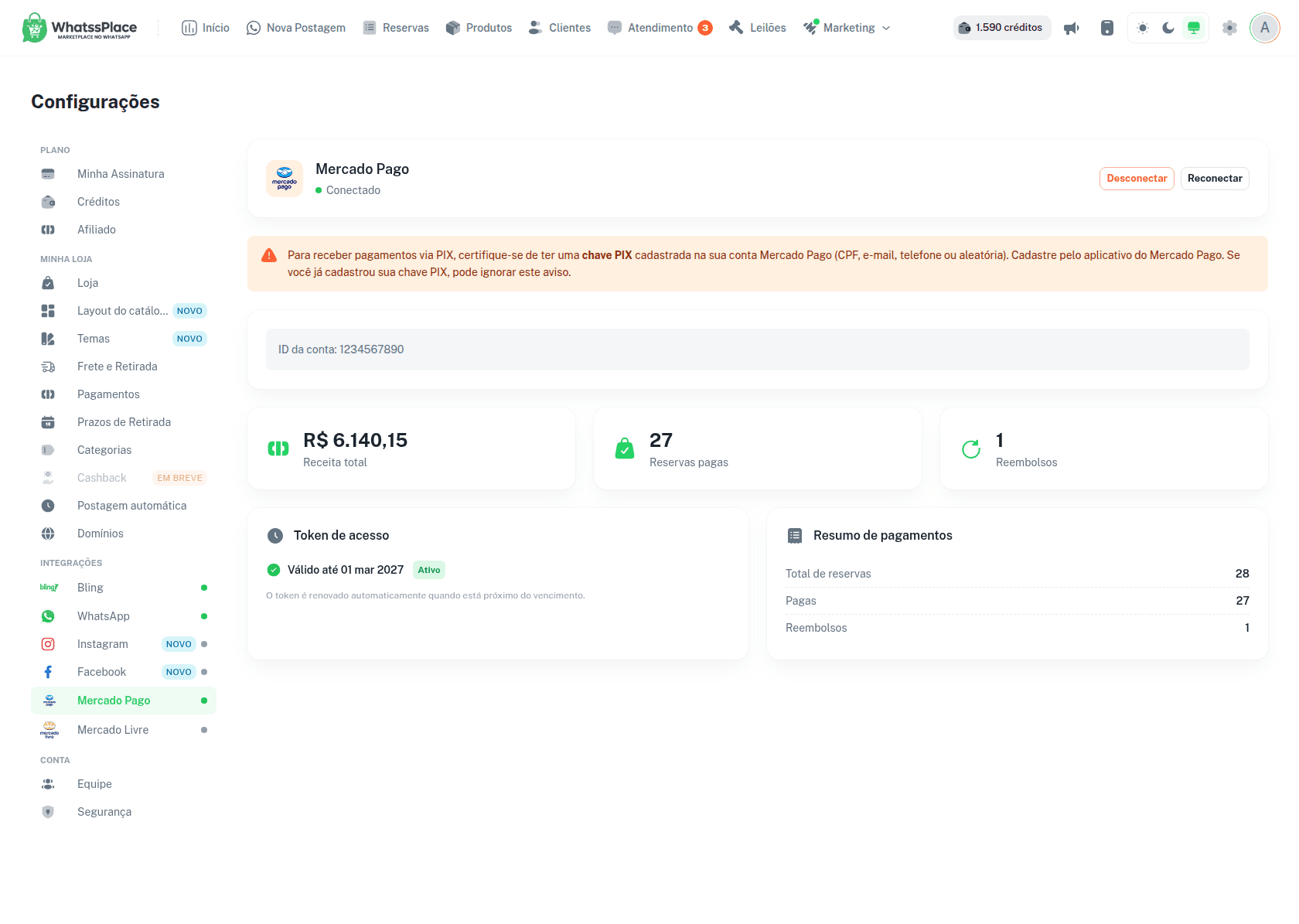This screenshot has width=1299, height=924.
Task: Click the Créditos wallet icon in sidebar
Action: tap(48, 202)
